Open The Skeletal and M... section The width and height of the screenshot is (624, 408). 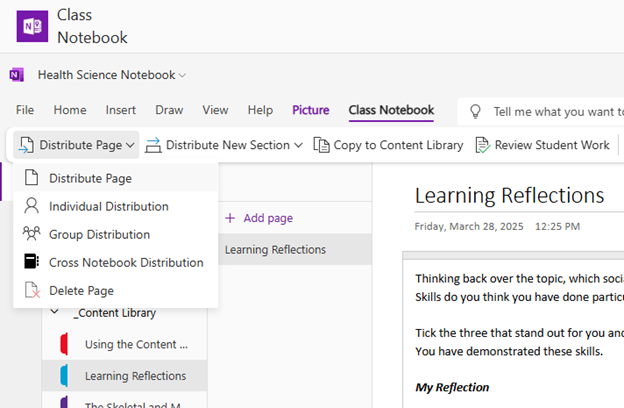(125, 401)
